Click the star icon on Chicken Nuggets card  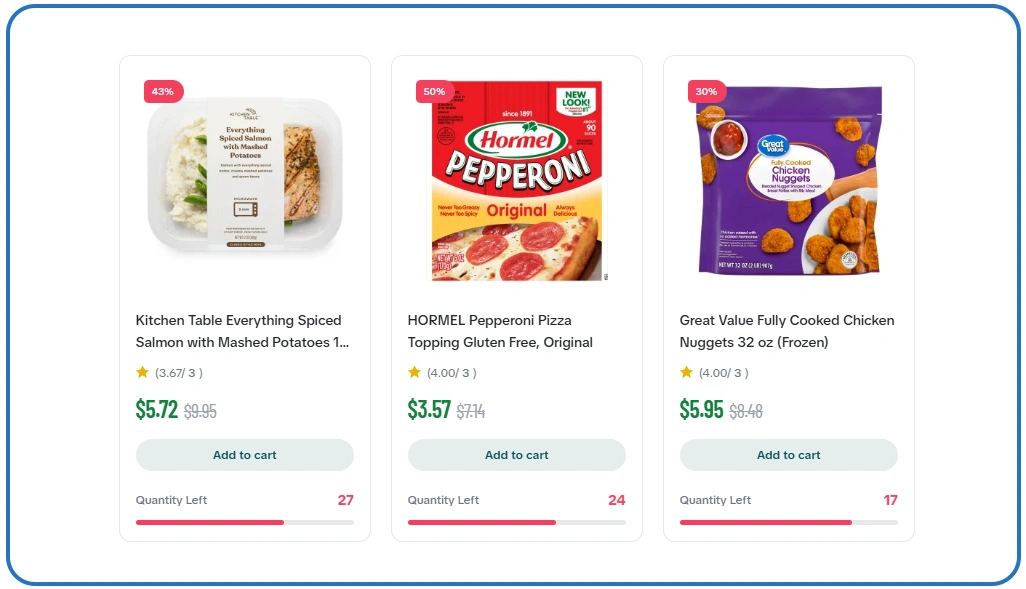[x=684, y=372]
